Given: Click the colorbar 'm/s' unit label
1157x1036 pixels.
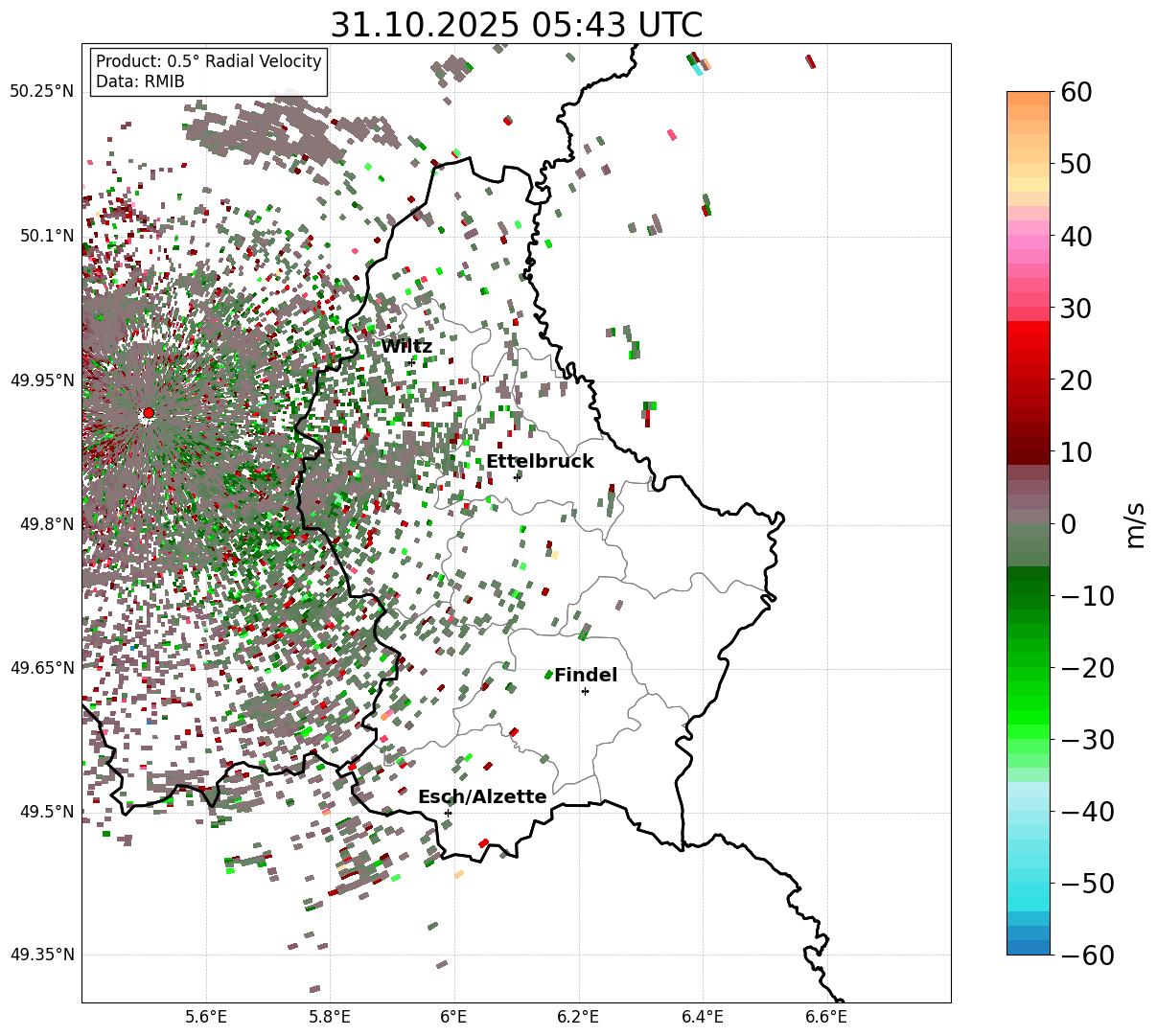Looking at the screenshot, I should tap(1135, 524).
